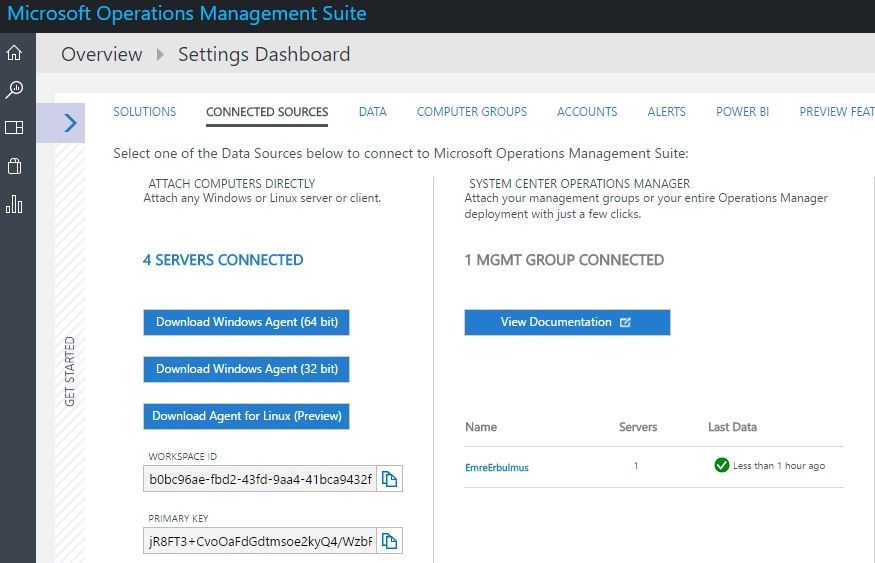The height and width of the screenshot is (563, 875).
Task: Click the Servers column header
Action: click(638, 427)
